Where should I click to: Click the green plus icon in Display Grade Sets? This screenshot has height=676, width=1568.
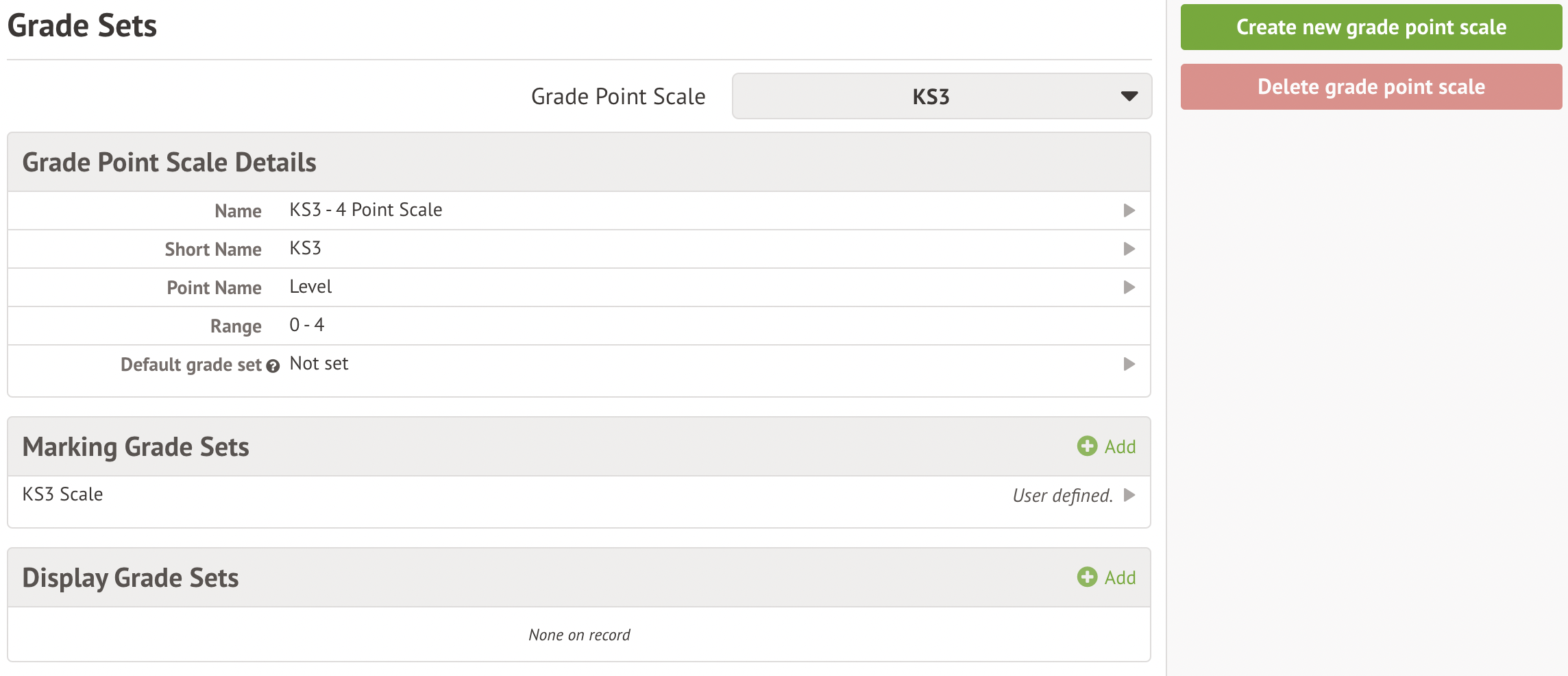1087,577
